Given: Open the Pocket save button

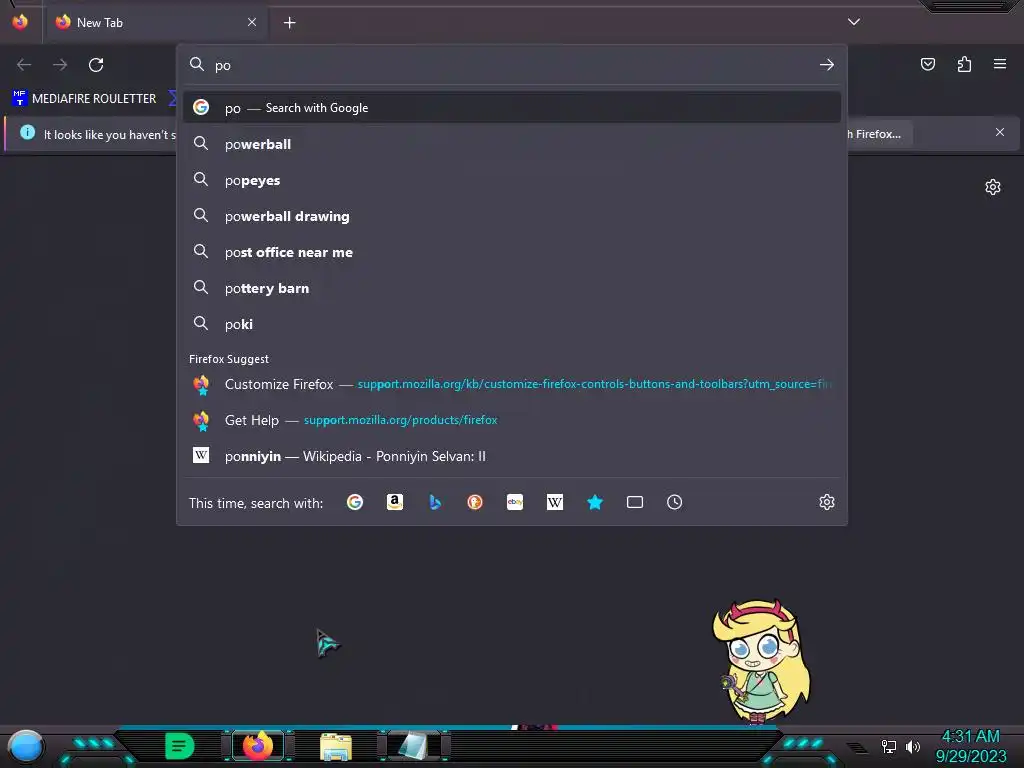Looking at the screenshot, I should (x=928, y=64).
